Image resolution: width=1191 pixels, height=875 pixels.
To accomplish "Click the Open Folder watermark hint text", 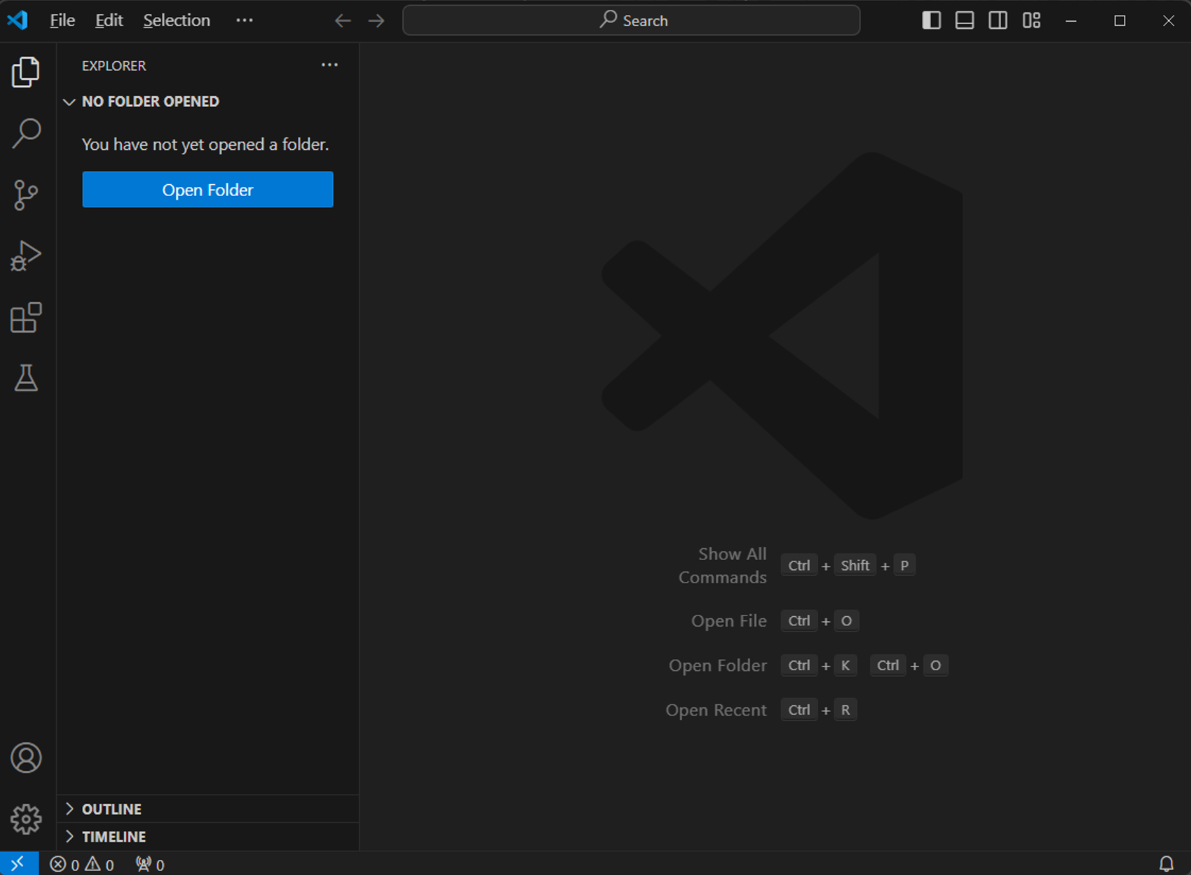I will tap(717, 665).
